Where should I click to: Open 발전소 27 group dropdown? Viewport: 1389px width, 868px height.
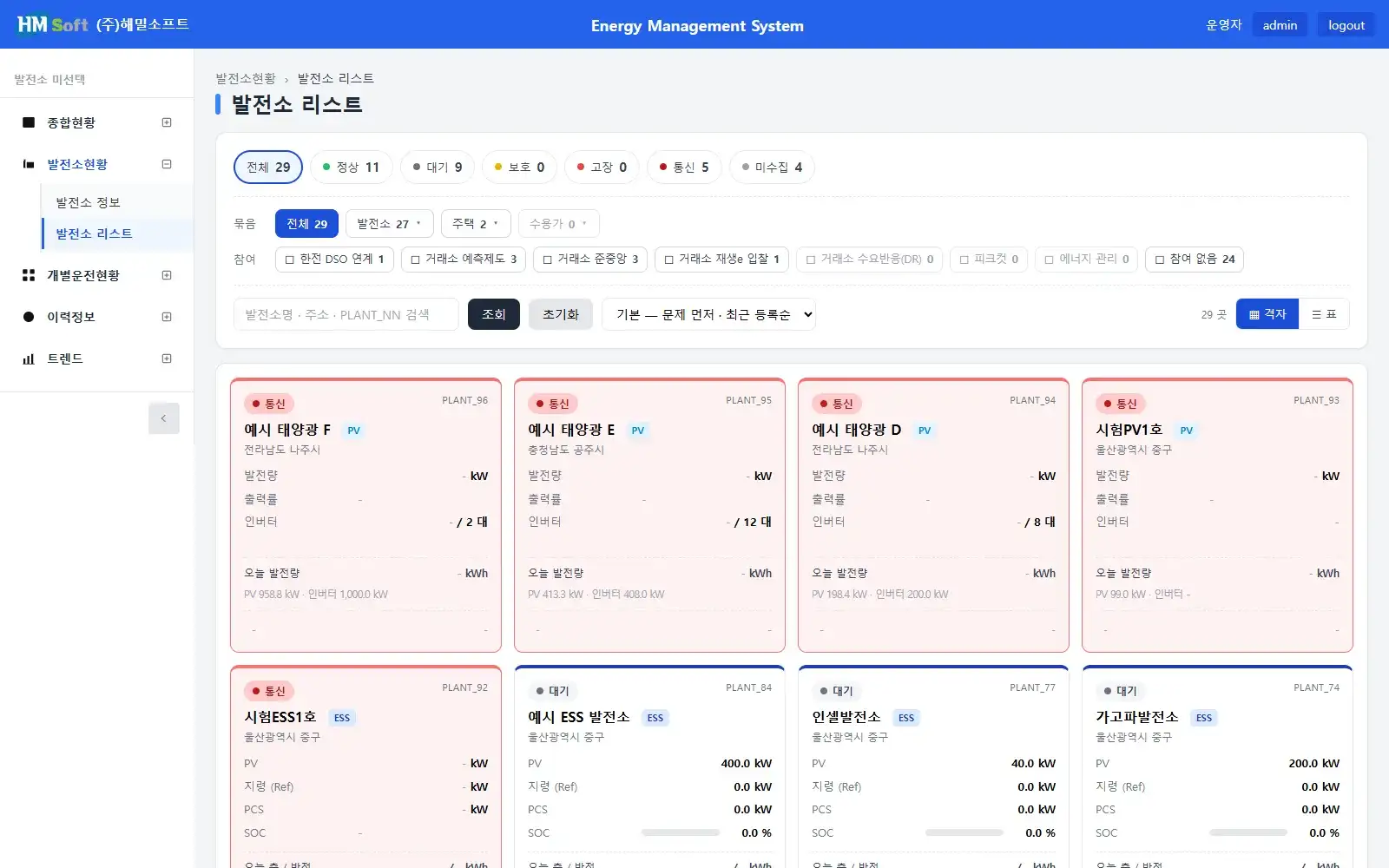tap(390, 224)
